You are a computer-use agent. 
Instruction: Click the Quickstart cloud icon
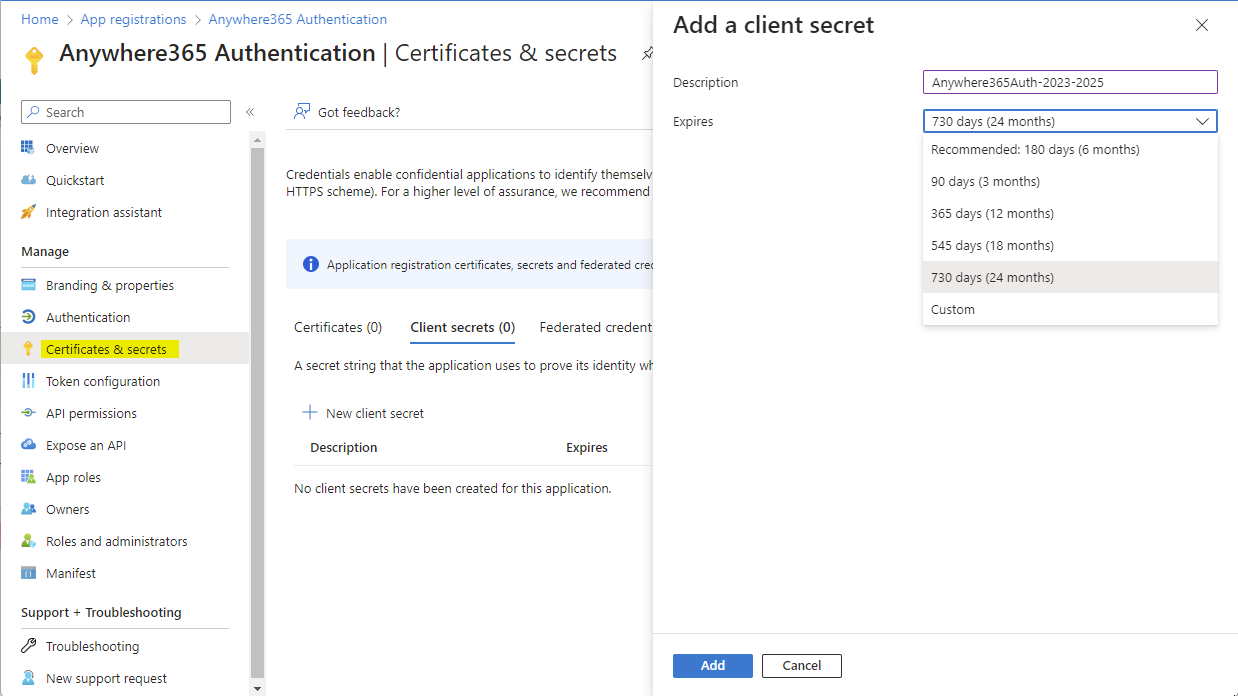point(28,180)
